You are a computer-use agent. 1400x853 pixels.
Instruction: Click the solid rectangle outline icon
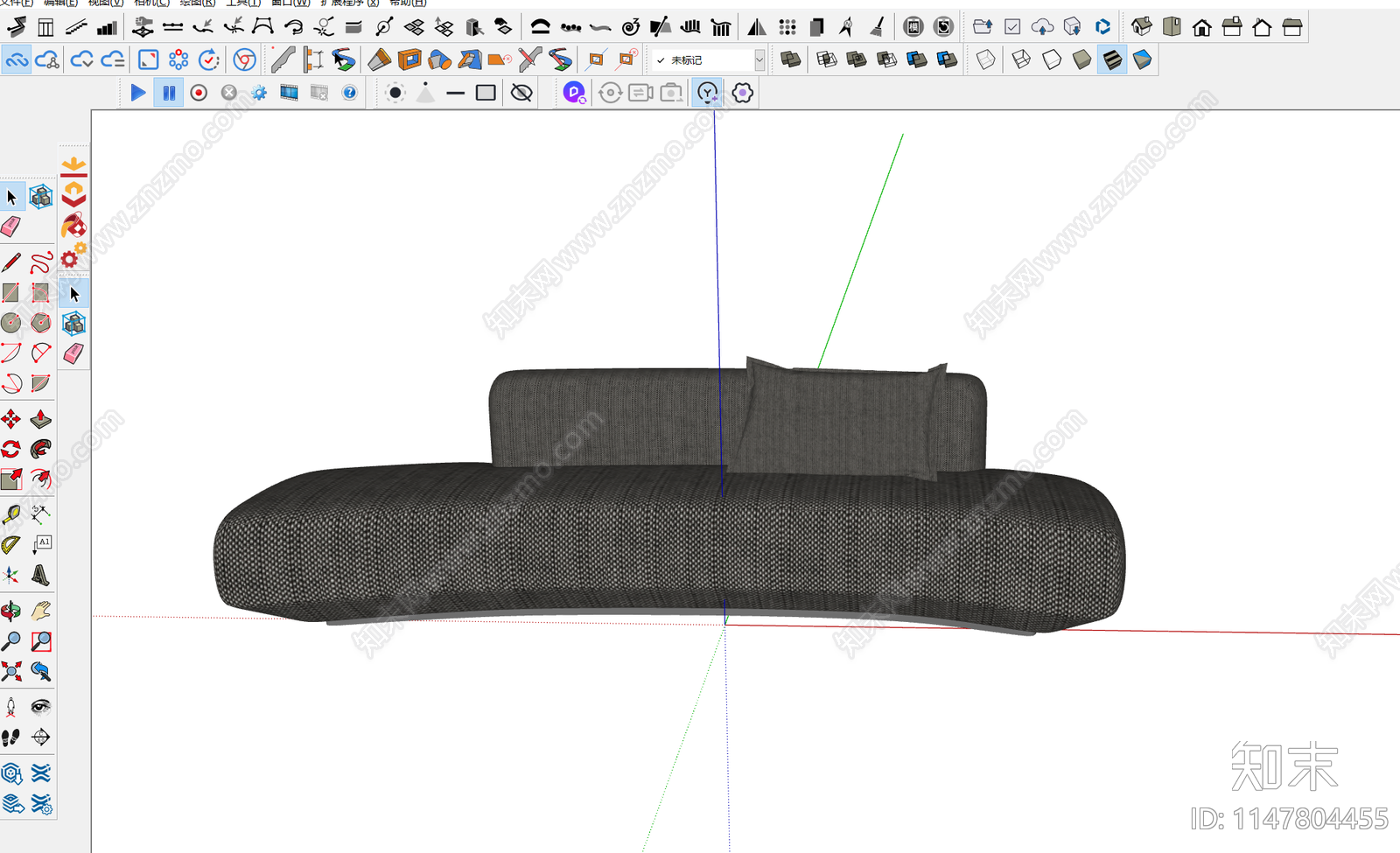coord(486,93)
